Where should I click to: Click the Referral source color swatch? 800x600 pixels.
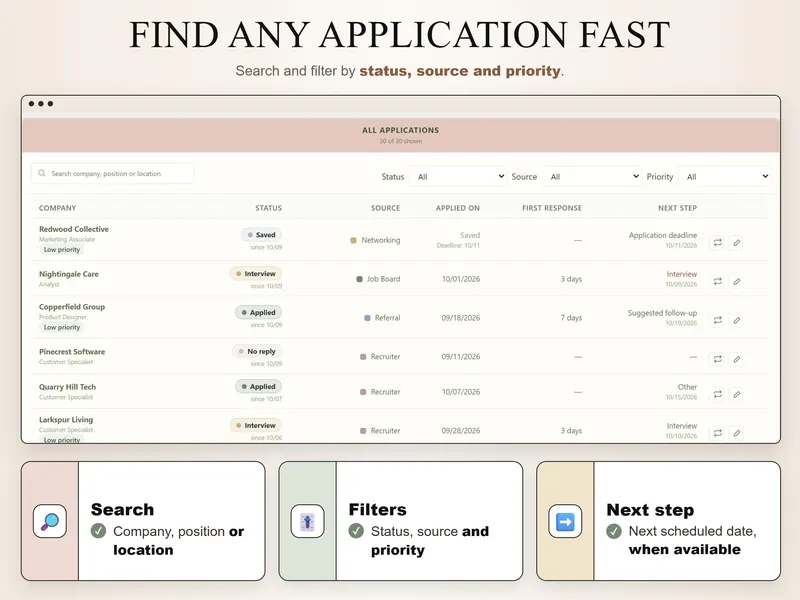click(367, 317)
